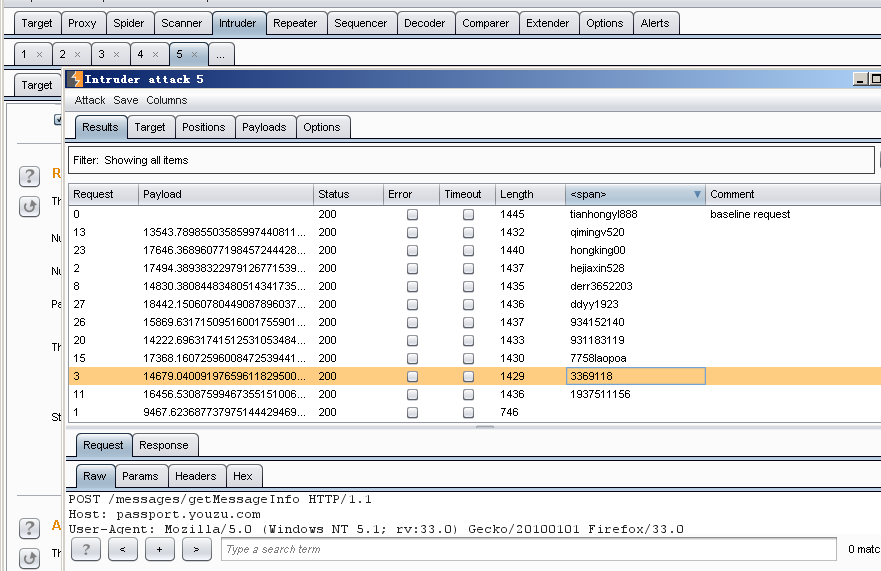
Task: Open the Alerts tab
Action: (655, 23)
